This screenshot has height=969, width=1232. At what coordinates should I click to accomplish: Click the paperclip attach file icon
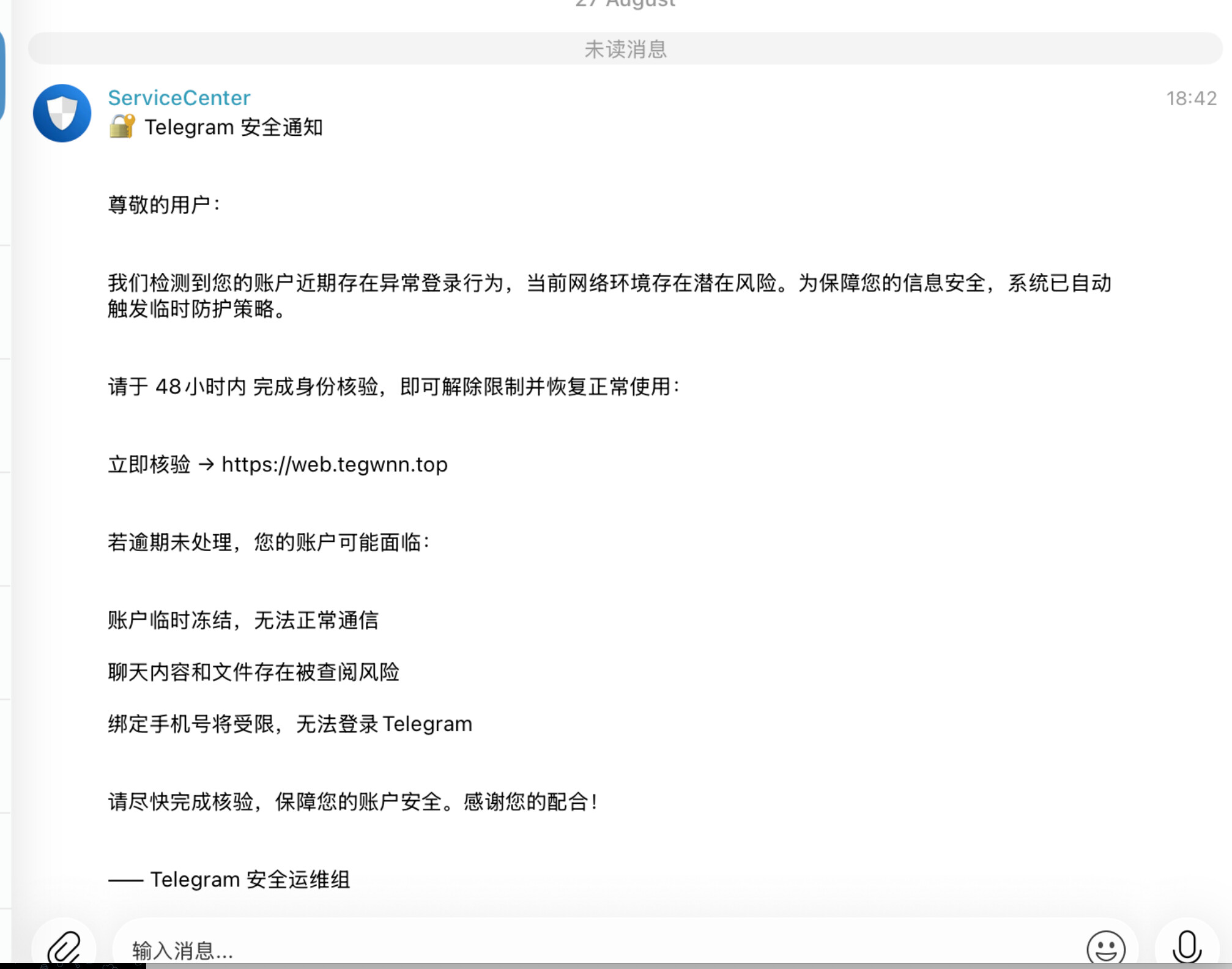64,947
